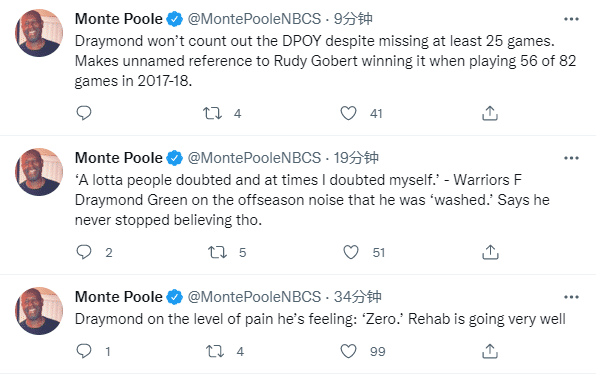Reply to the DPOY tweet
596x375 pixels.
(x=84, y=113)
